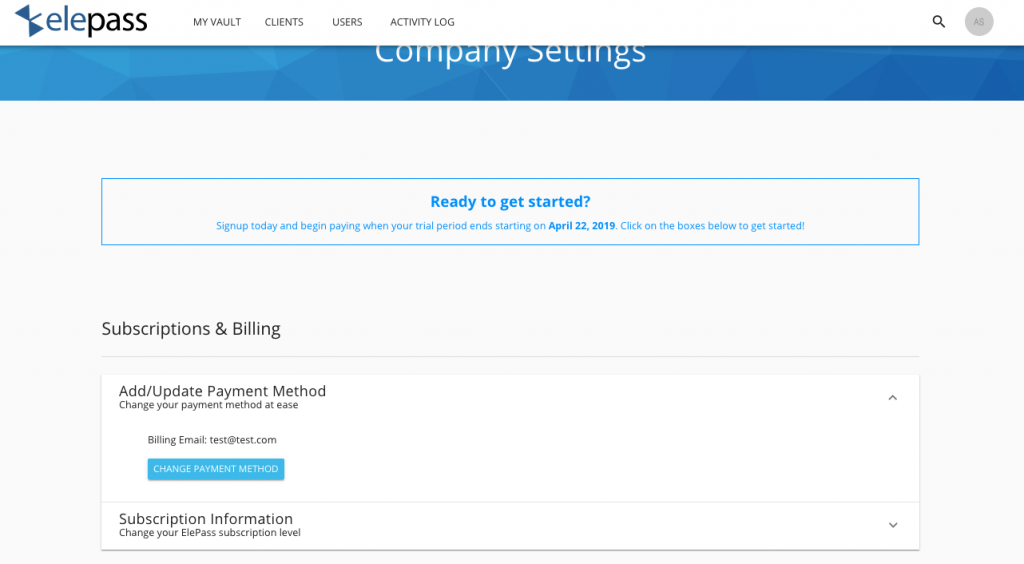Select the billing email test@test.com
The width and height of the screenshot is (1024, 564).
[x=242, y=440]
